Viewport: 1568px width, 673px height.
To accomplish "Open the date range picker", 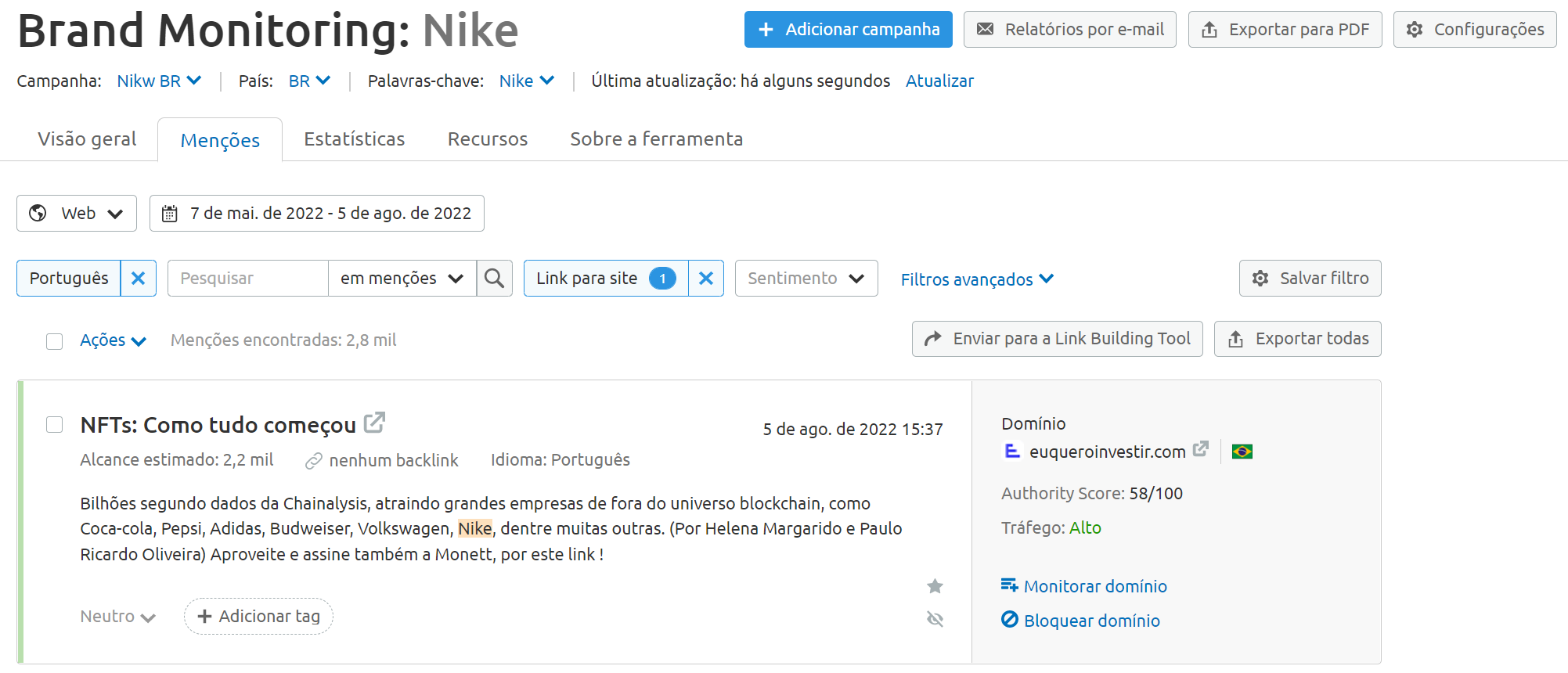I will (x=317, y=214).
